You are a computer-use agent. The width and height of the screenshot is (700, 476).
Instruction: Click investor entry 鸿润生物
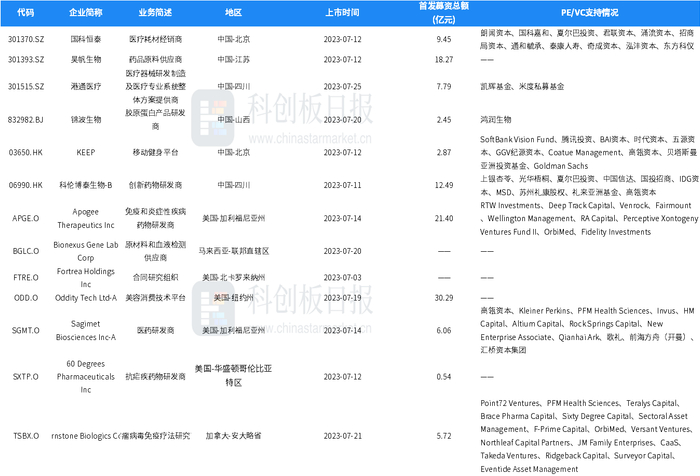[x=496, y=120]
